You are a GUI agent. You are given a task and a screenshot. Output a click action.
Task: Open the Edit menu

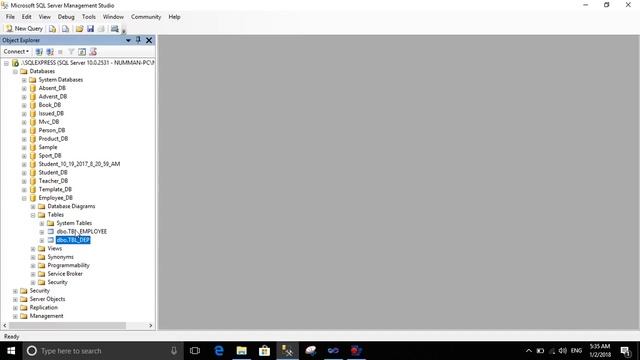click(x=27, y=17)
